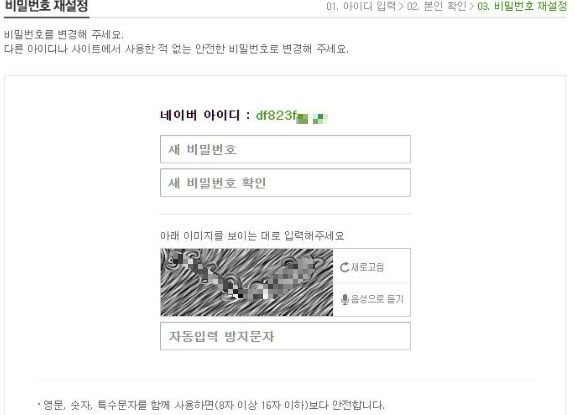
Task: Click the password tip about 영문, 숫자, 특수문자
Action: 212,405
